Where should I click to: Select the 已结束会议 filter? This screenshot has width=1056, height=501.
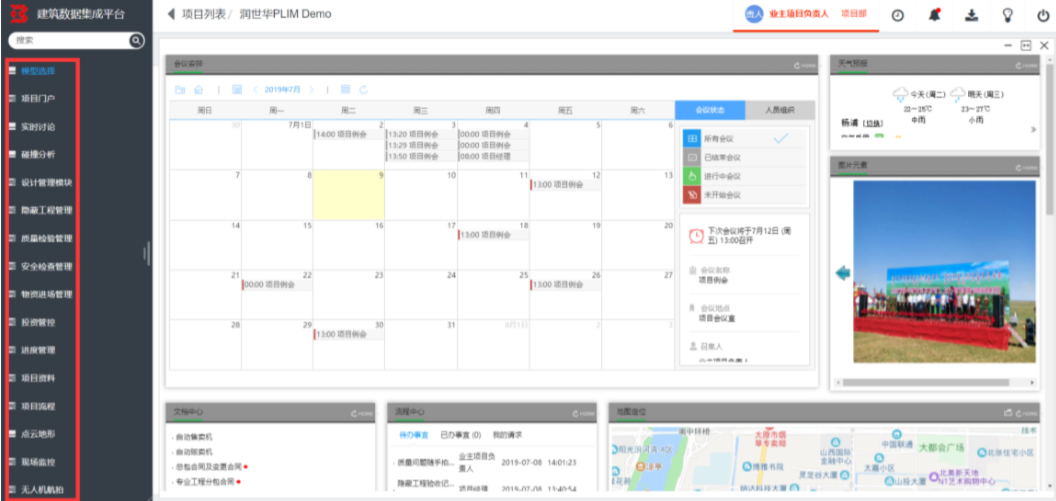click(744, 158)
